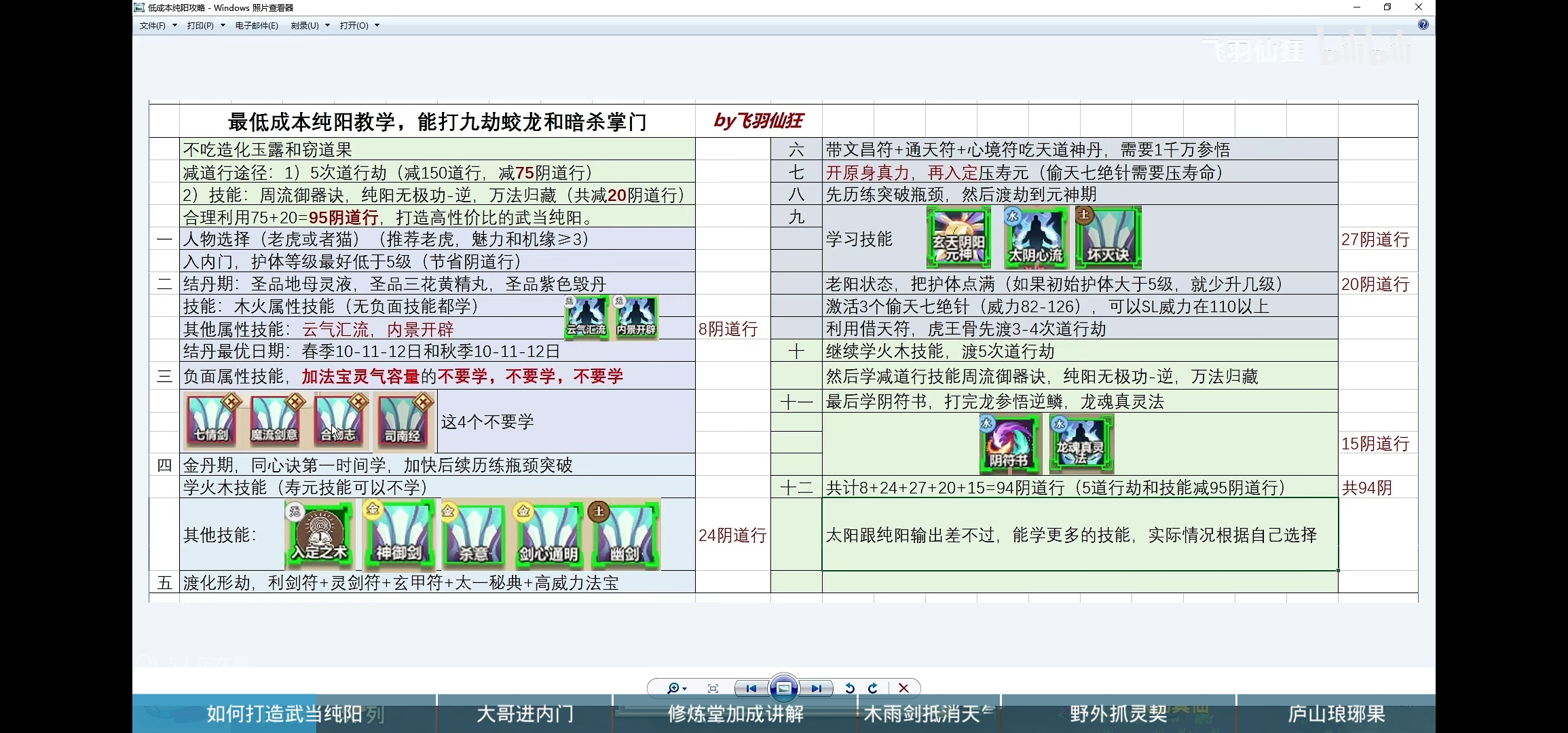Click the cell starting 金丹期，同心诀第一时间学
The width and height of the screenshot is (1568, 733).
pos(437,465)
